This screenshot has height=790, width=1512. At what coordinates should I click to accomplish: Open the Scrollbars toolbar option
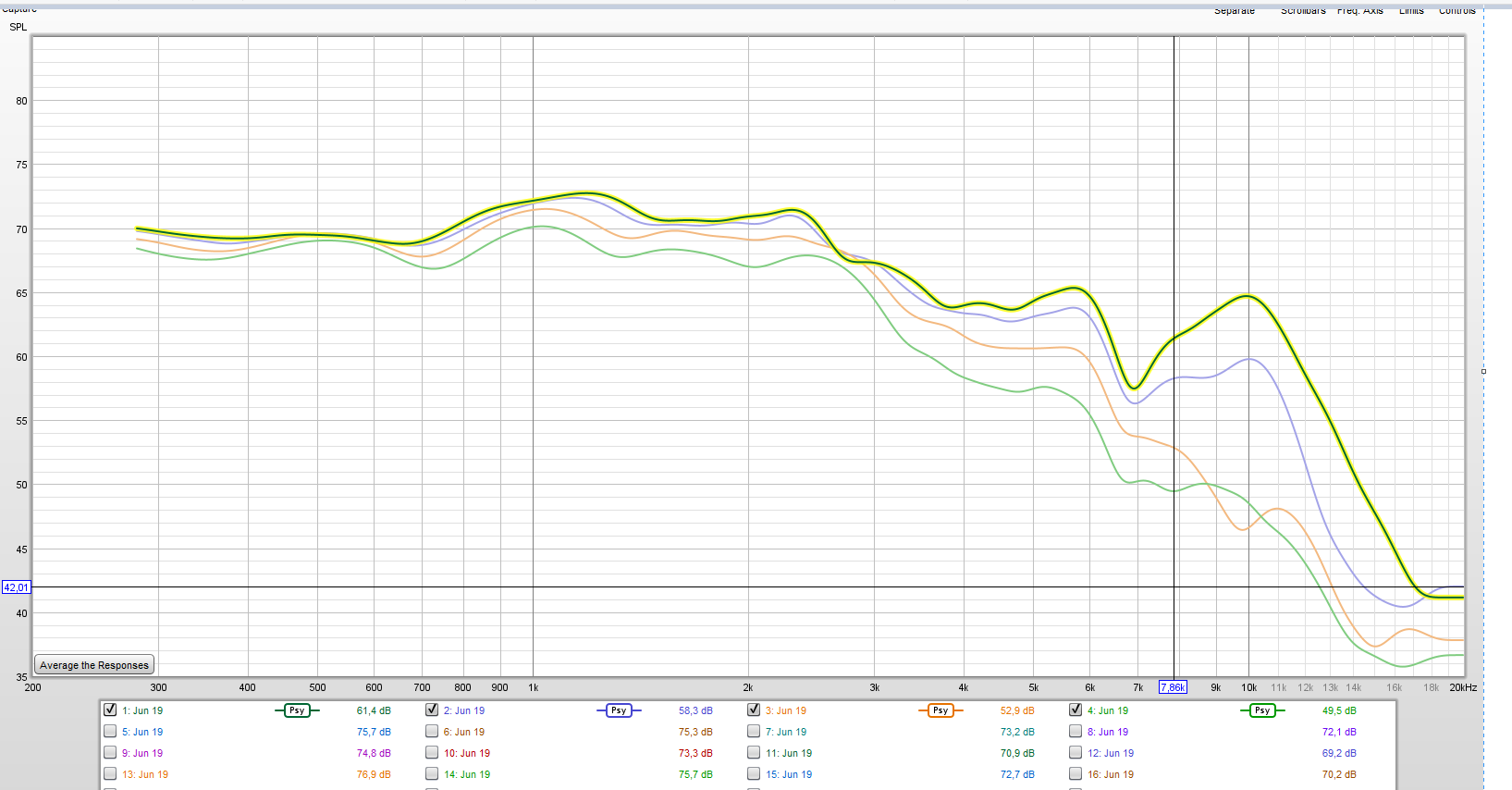1303,10
